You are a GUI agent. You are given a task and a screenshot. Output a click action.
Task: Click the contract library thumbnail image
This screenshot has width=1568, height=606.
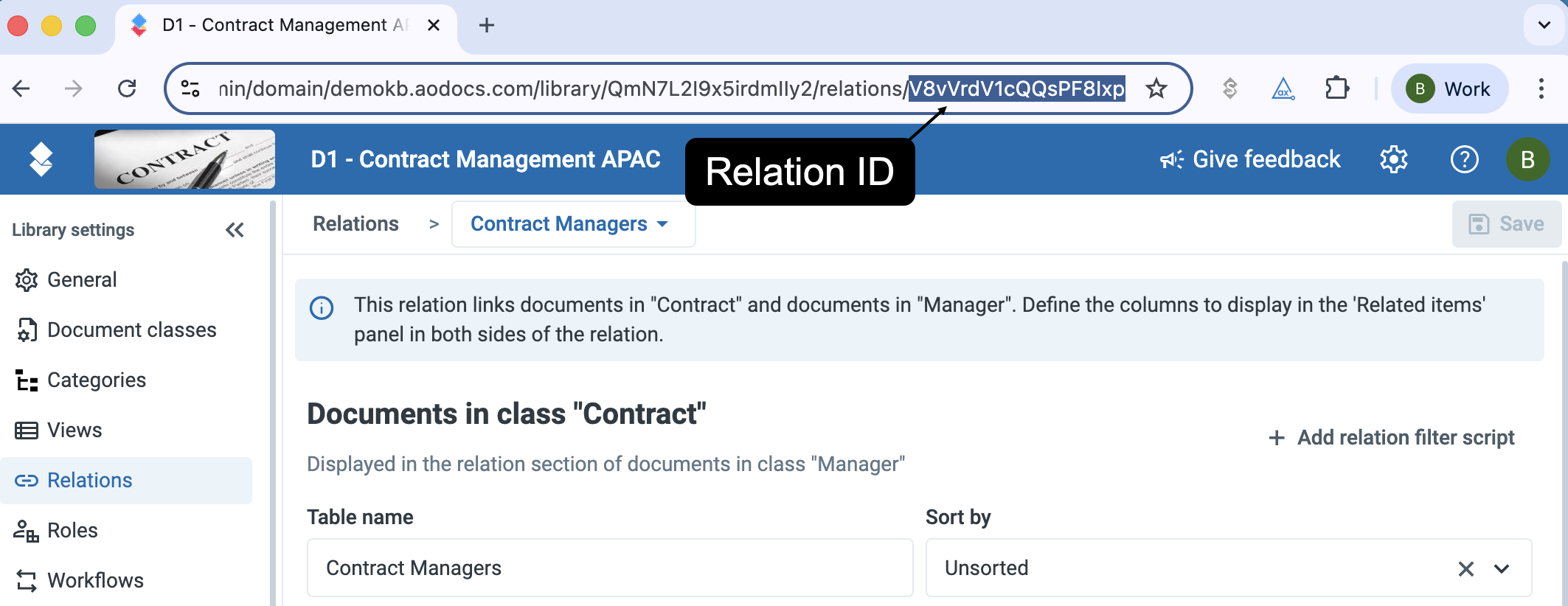tap(184, 159)
